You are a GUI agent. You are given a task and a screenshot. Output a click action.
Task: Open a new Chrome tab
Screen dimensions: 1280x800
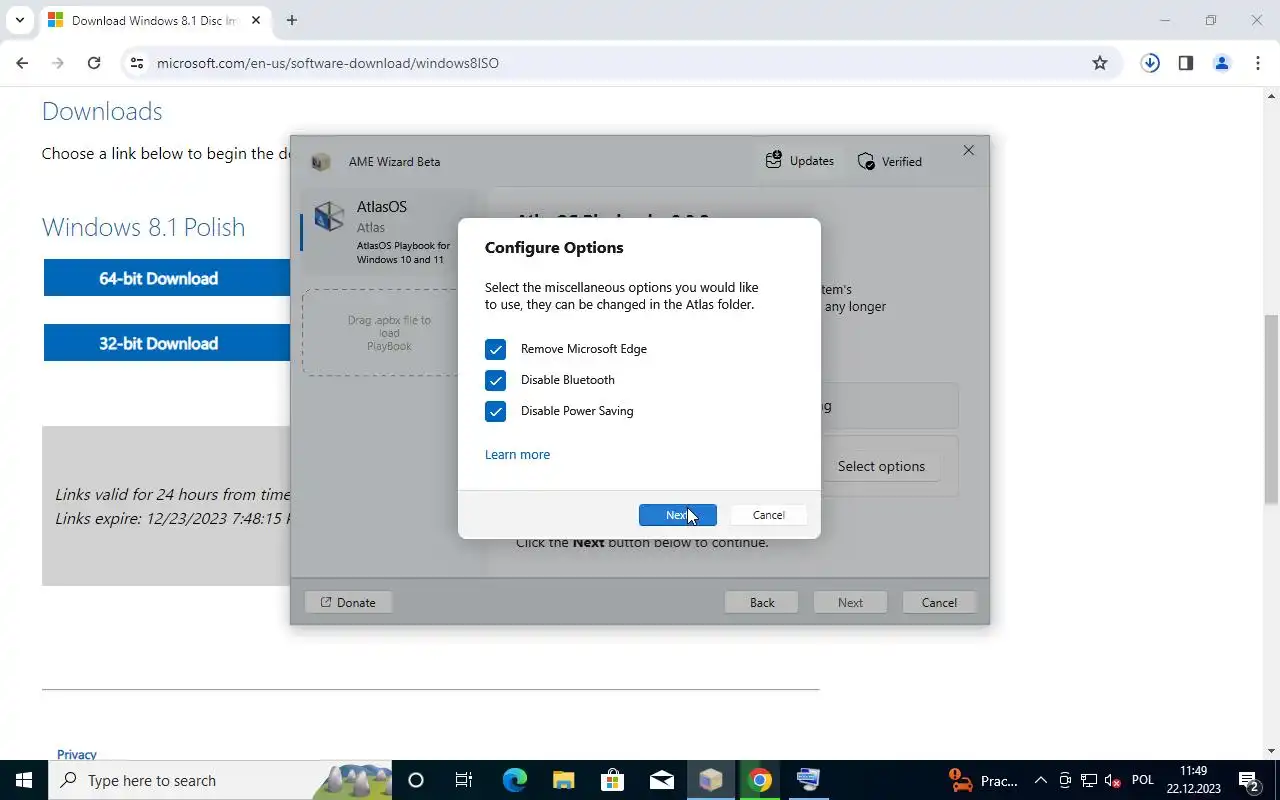click(x=291, y=20)
